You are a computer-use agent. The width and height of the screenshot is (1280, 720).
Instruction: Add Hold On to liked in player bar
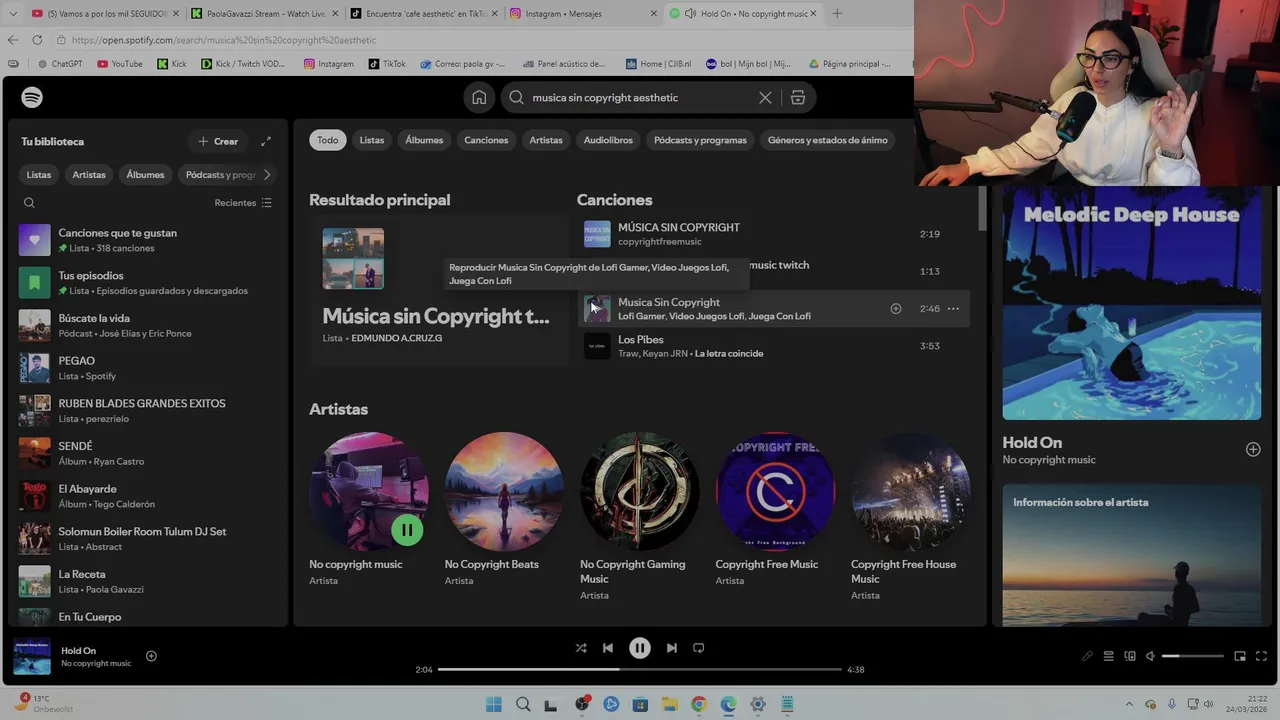(151, 656)
